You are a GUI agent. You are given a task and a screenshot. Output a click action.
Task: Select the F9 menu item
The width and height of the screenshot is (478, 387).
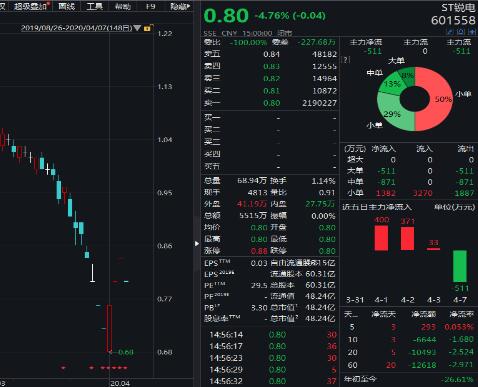pyautogui.click(x=150, y=6)
